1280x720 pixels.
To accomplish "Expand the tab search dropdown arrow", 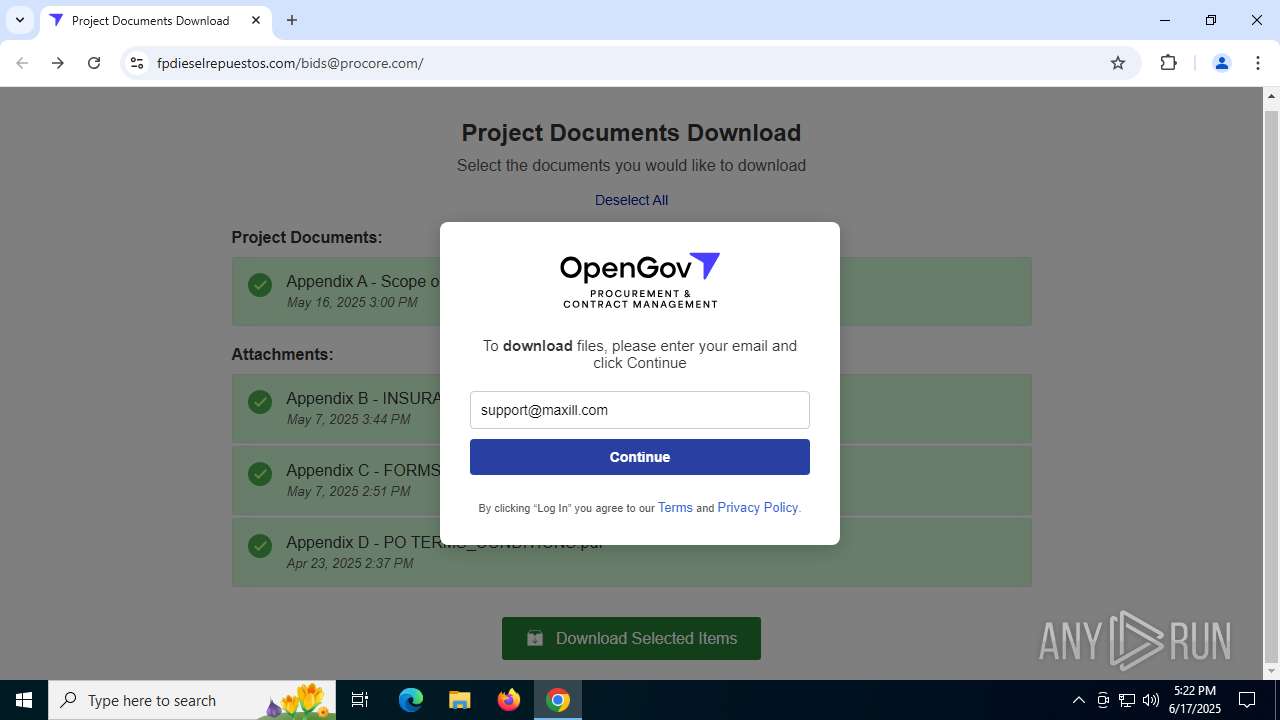I will tap(19, 20).
